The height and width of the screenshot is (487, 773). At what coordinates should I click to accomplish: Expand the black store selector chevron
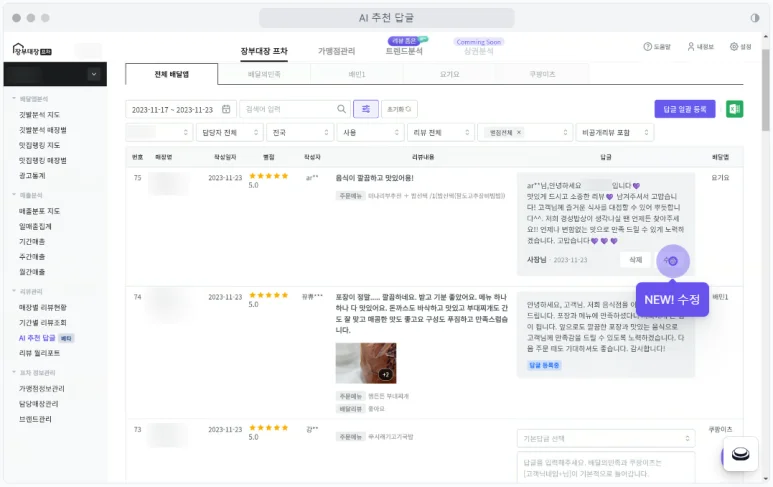click(x=94, y=74)
